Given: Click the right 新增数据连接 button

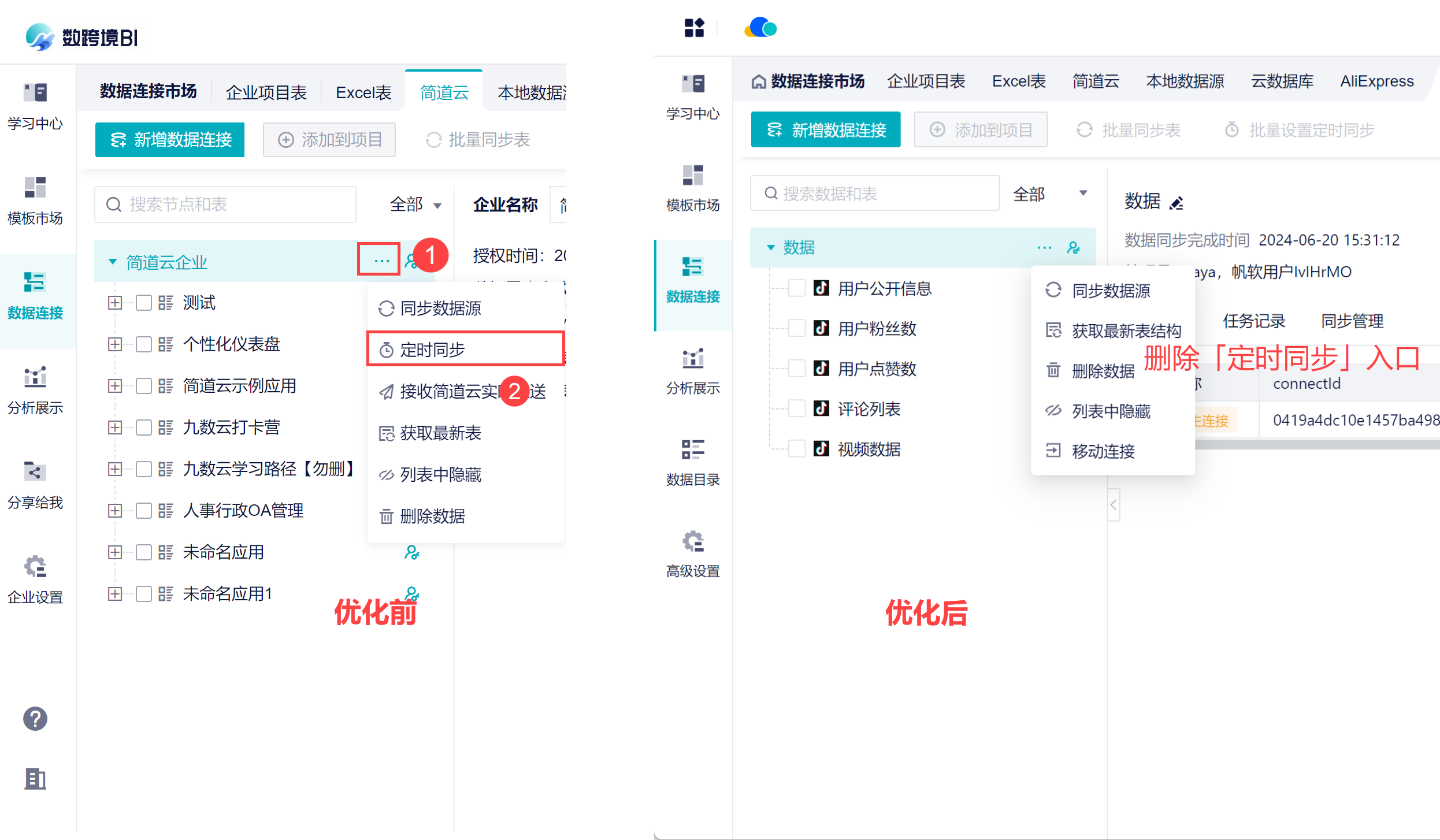Looking at the screenshot, I should 825,130.
